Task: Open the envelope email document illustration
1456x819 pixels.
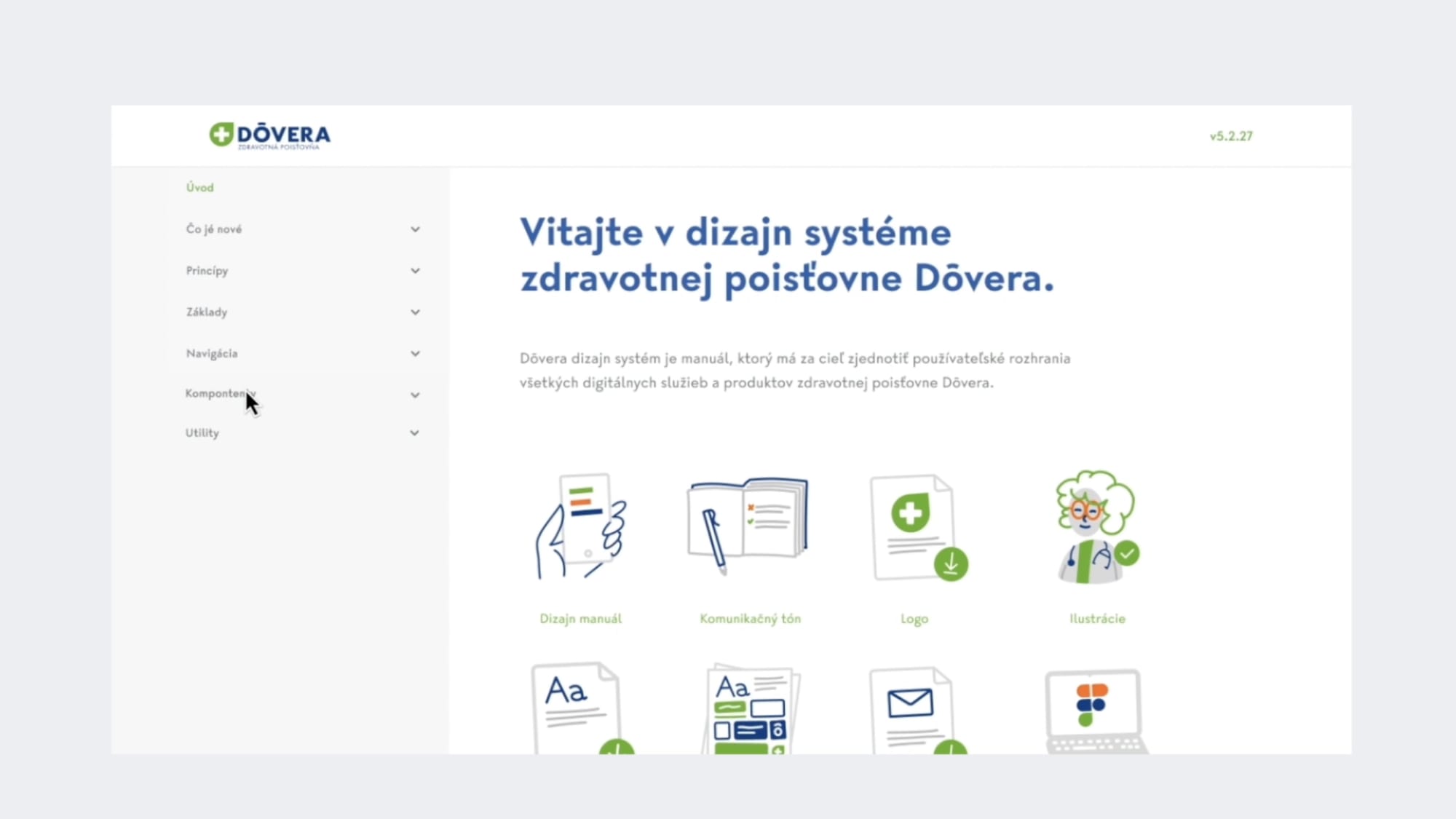Action: click(x=918, y=710)
